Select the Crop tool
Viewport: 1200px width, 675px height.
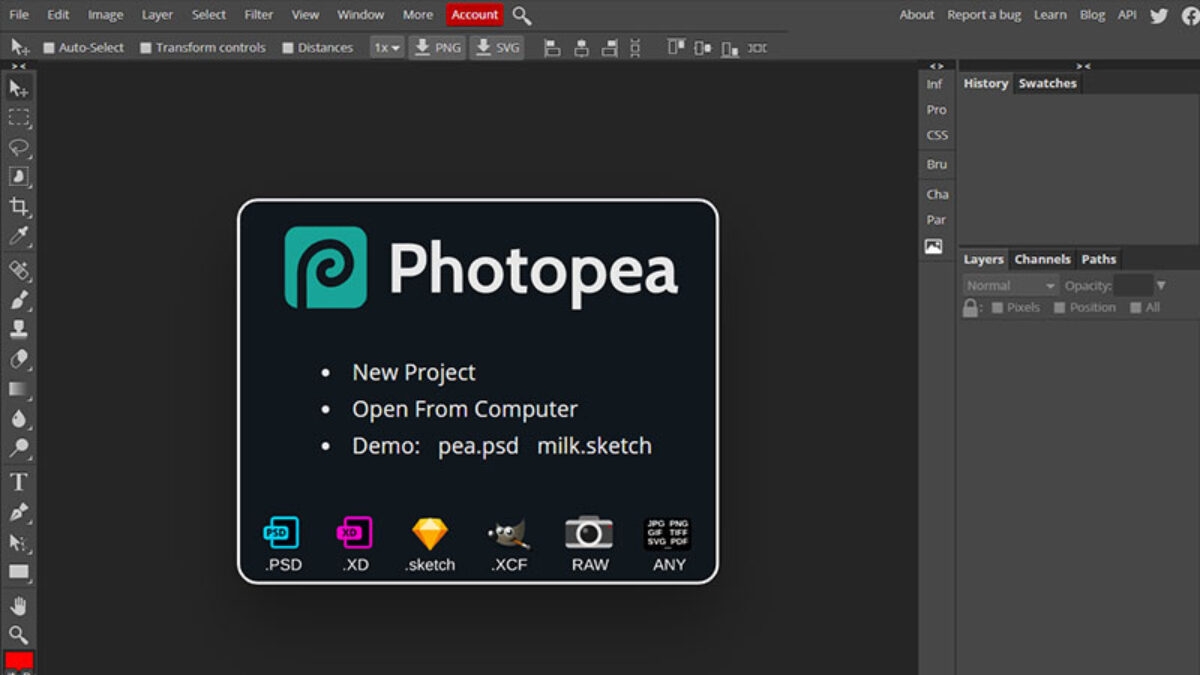point(18,207)
